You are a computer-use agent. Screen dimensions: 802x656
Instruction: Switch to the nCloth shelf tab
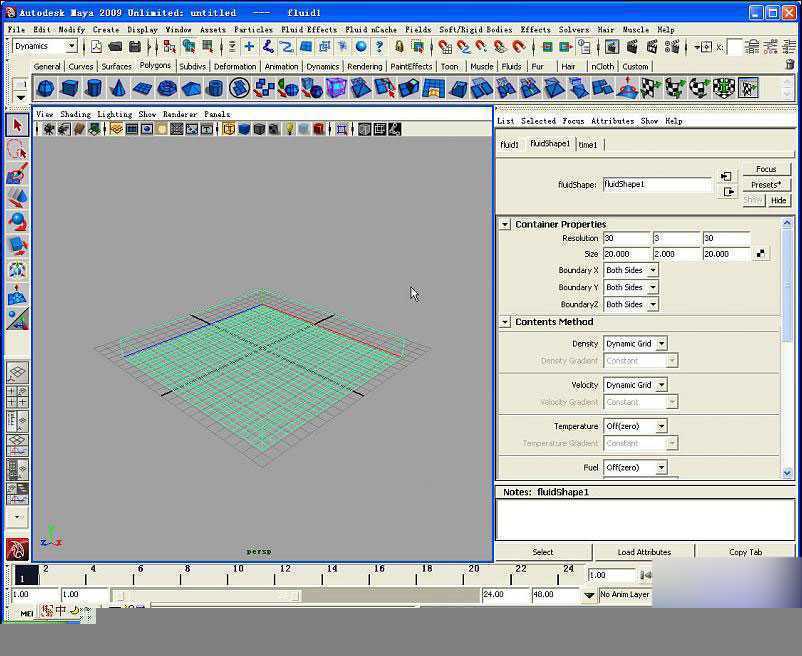pos(603,66)
